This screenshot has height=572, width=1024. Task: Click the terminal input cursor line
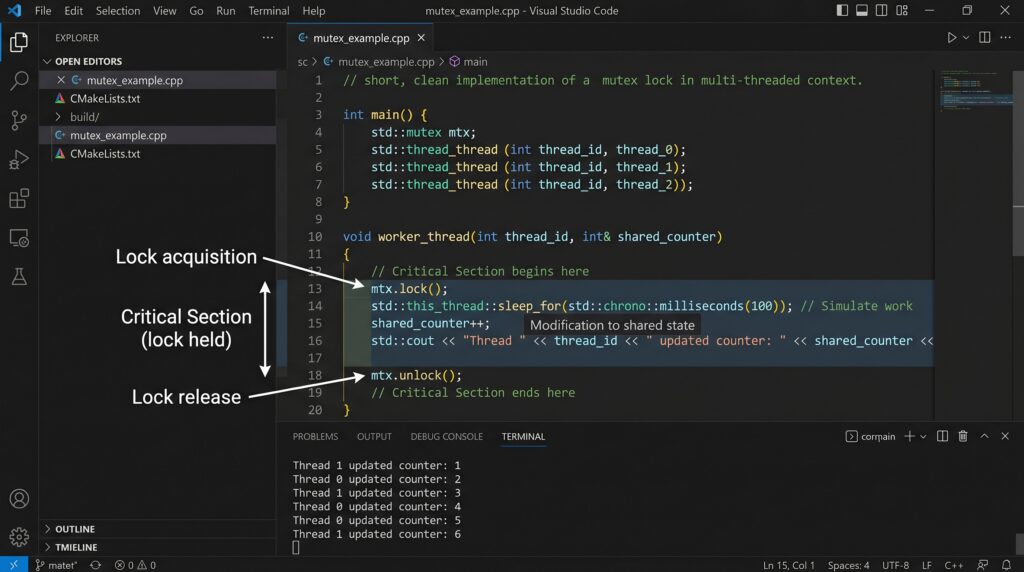pos(296,548)
